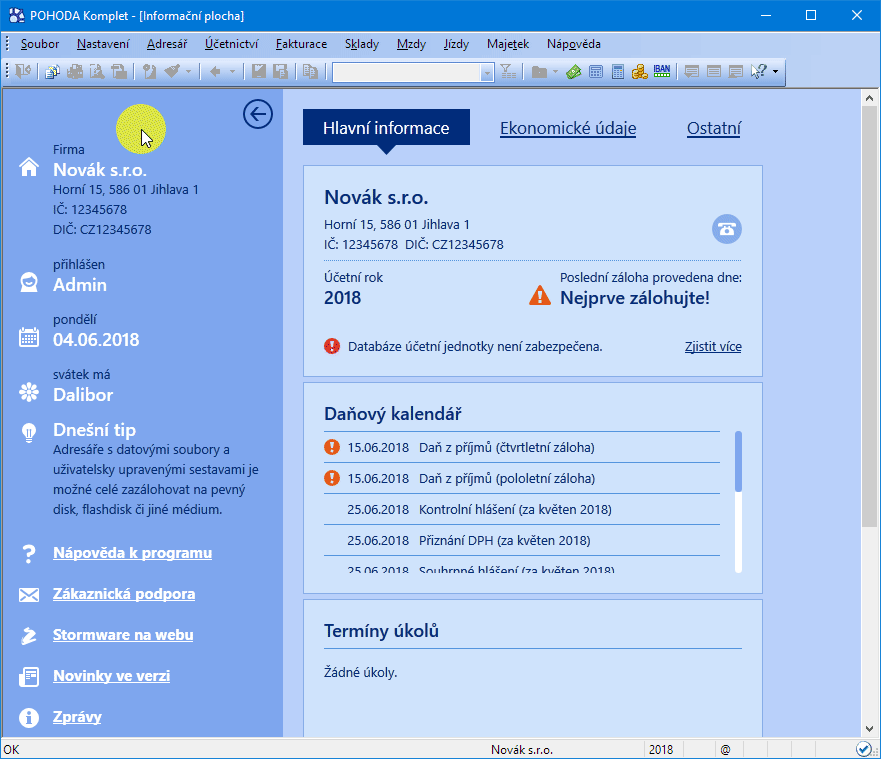881x759 pixels.
Task: Click the Kontrolní hlášení (za květen 2018) row
Action: 522,510
